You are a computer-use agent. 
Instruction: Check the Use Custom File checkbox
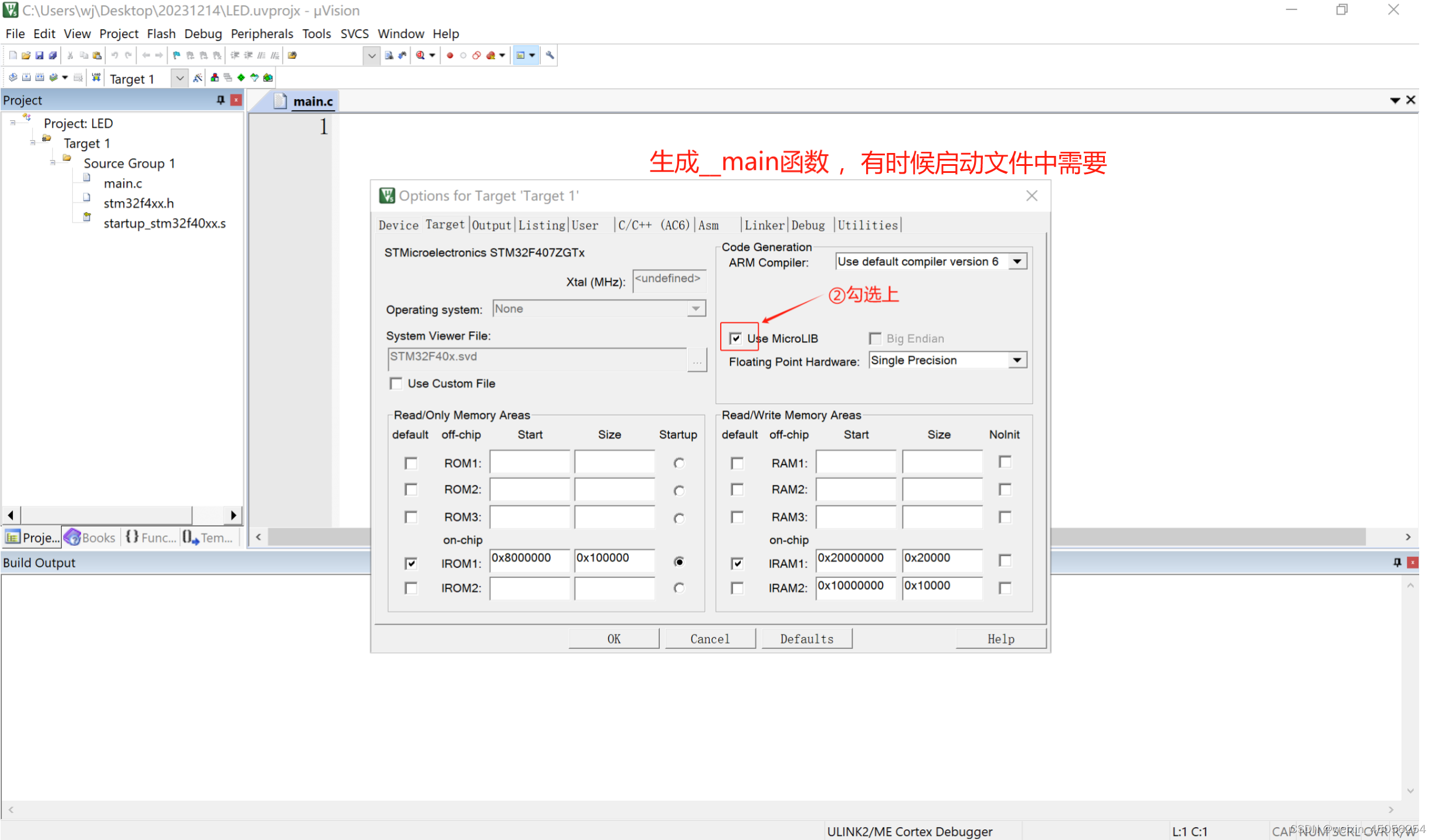[396, 383]
